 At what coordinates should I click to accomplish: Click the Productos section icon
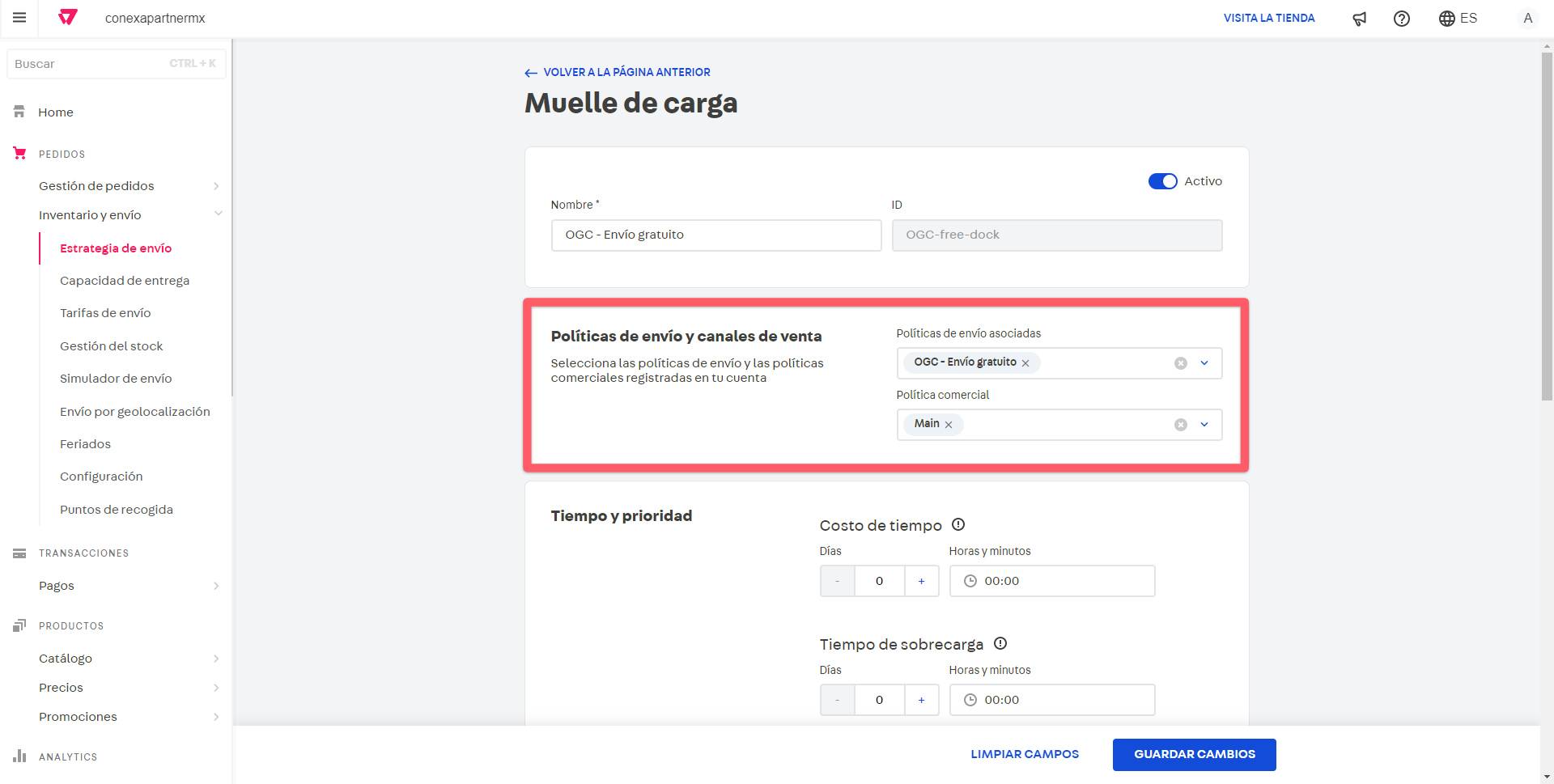[19, 625]
